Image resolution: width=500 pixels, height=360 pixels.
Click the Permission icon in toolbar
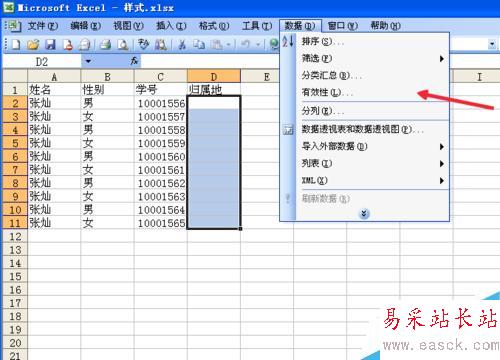coord(68,44)
